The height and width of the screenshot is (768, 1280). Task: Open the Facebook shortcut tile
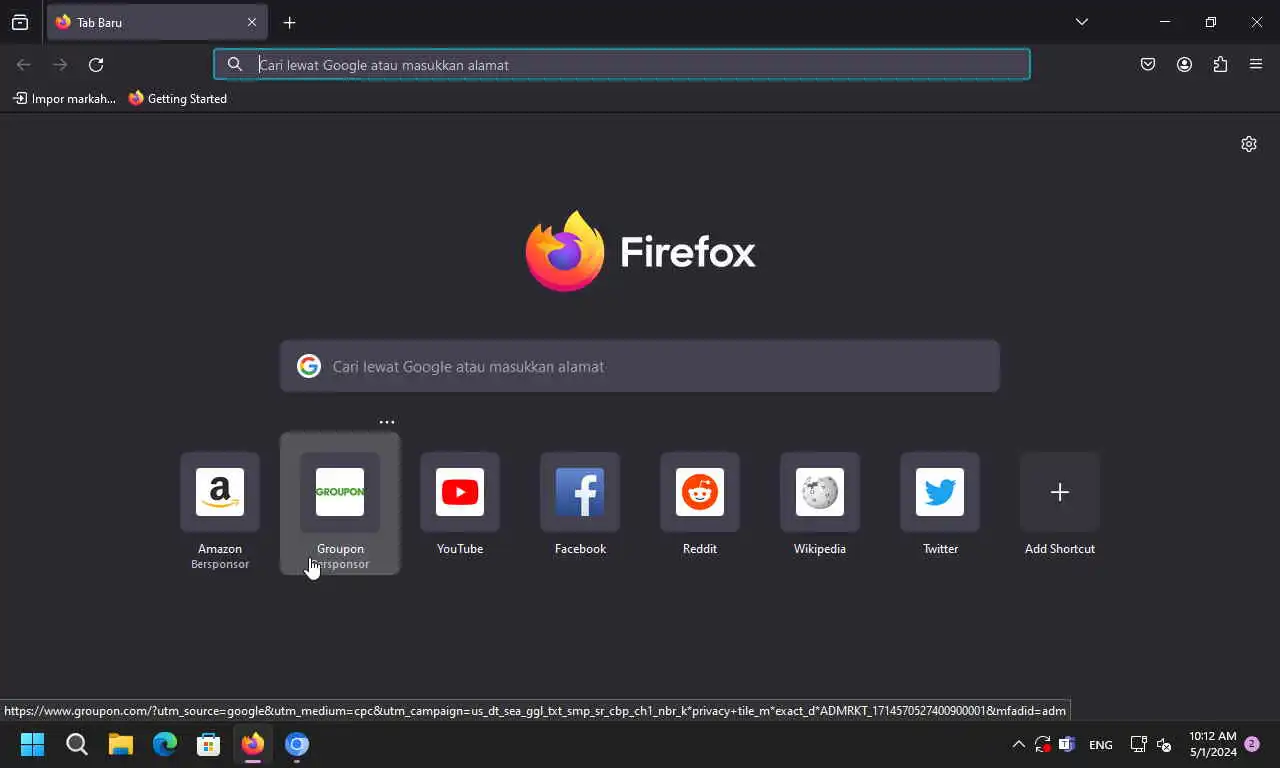coord(580,492)
